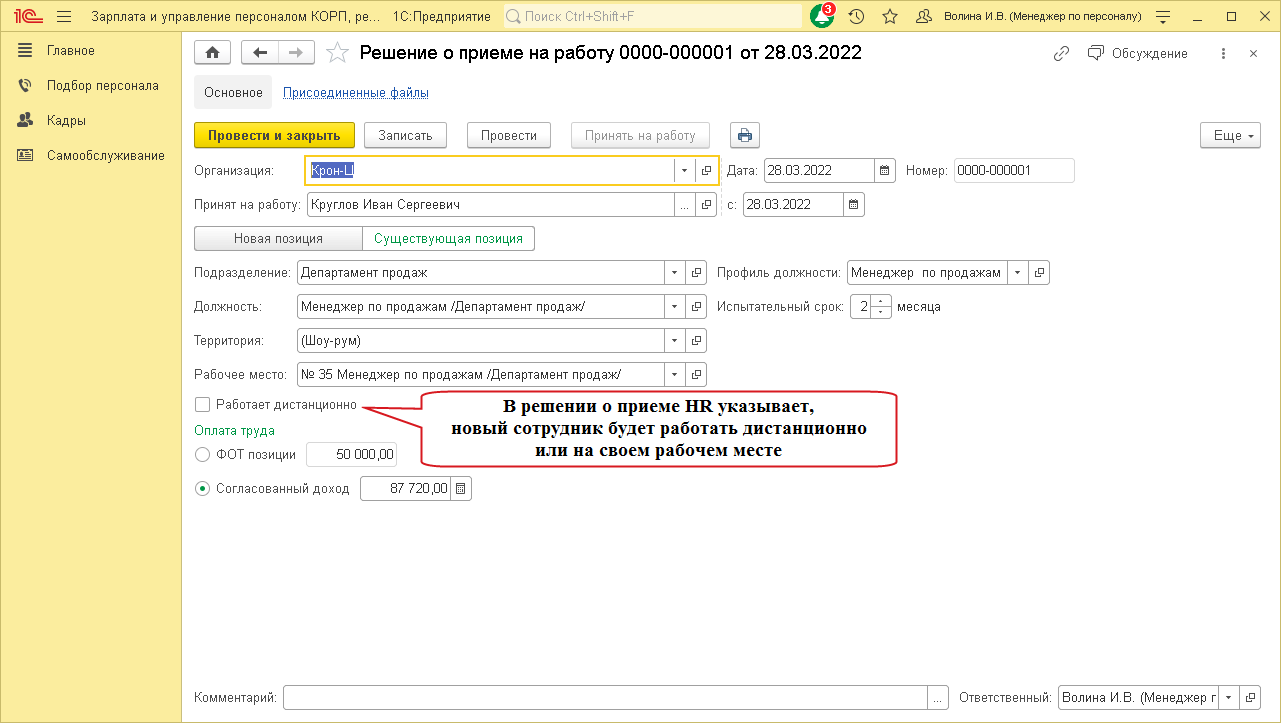The height and width of the screenshot is (723, 1281).
Task: Click the print icon button
Action: (745, 135)
